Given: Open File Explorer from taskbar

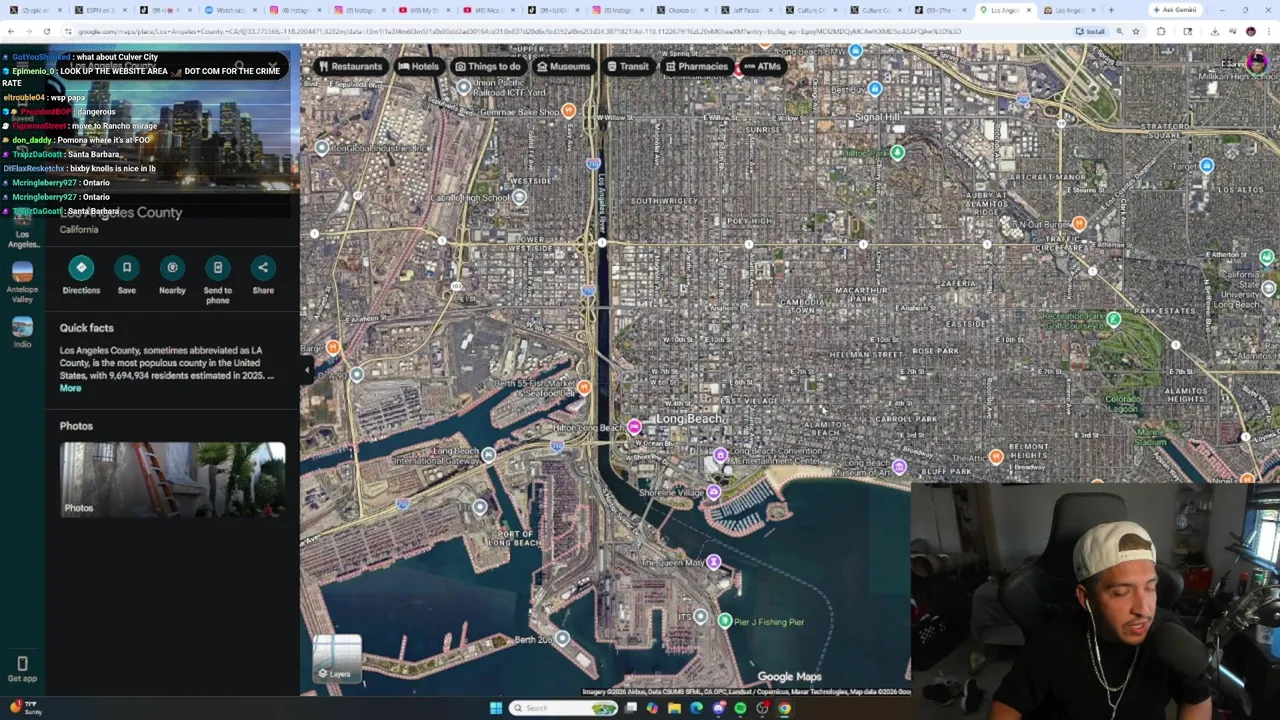Looking at the screenshot, I should [674, 708].
